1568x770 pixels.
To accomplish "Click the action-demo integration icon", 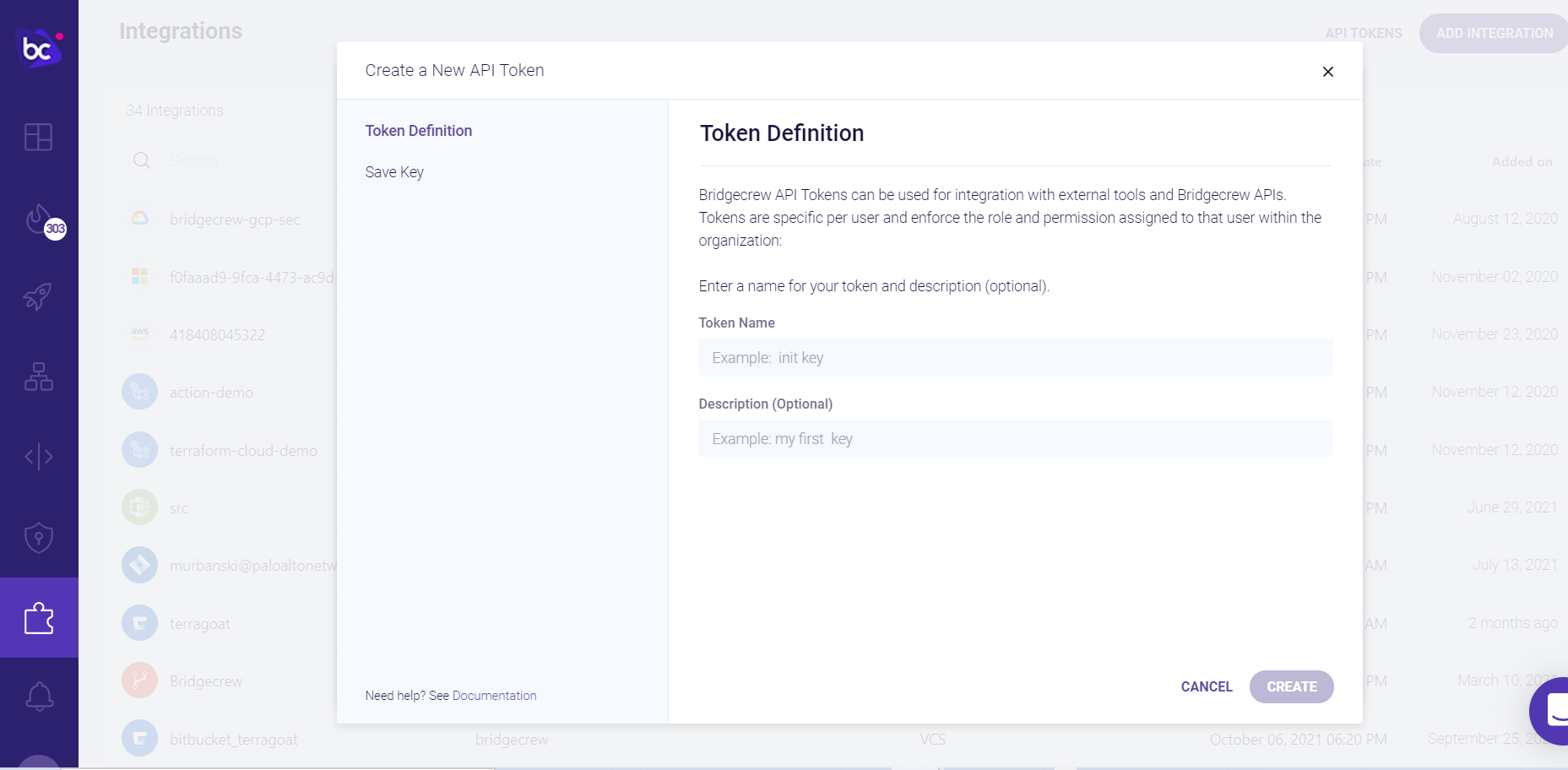I will [139, 392].
